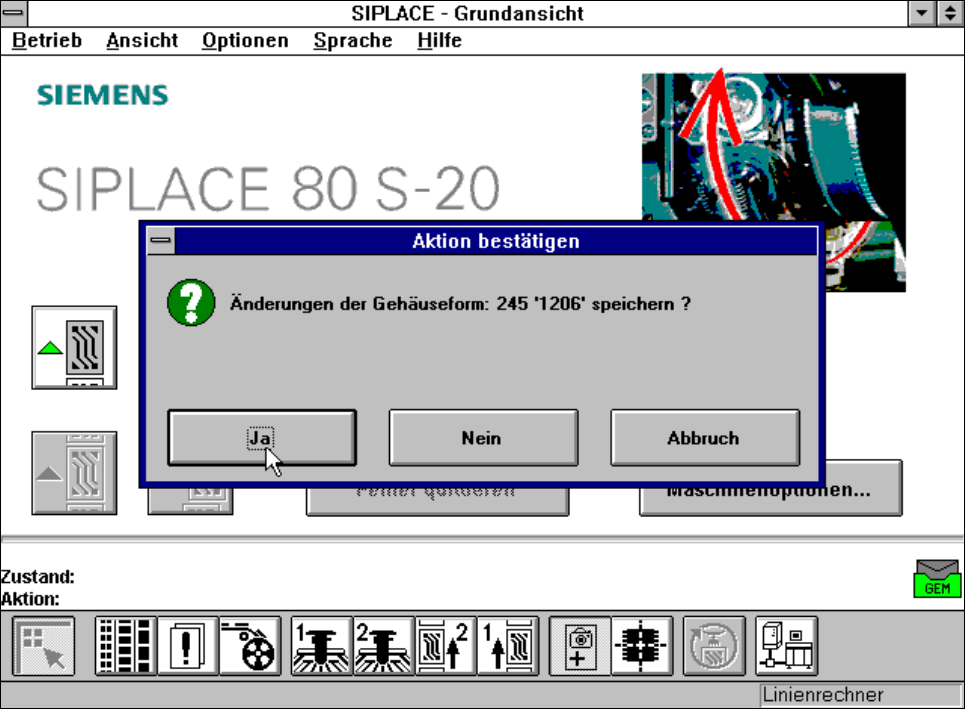Click the camera plus icon
Viewport: 965px width, 709px height.
pos(580,646)
